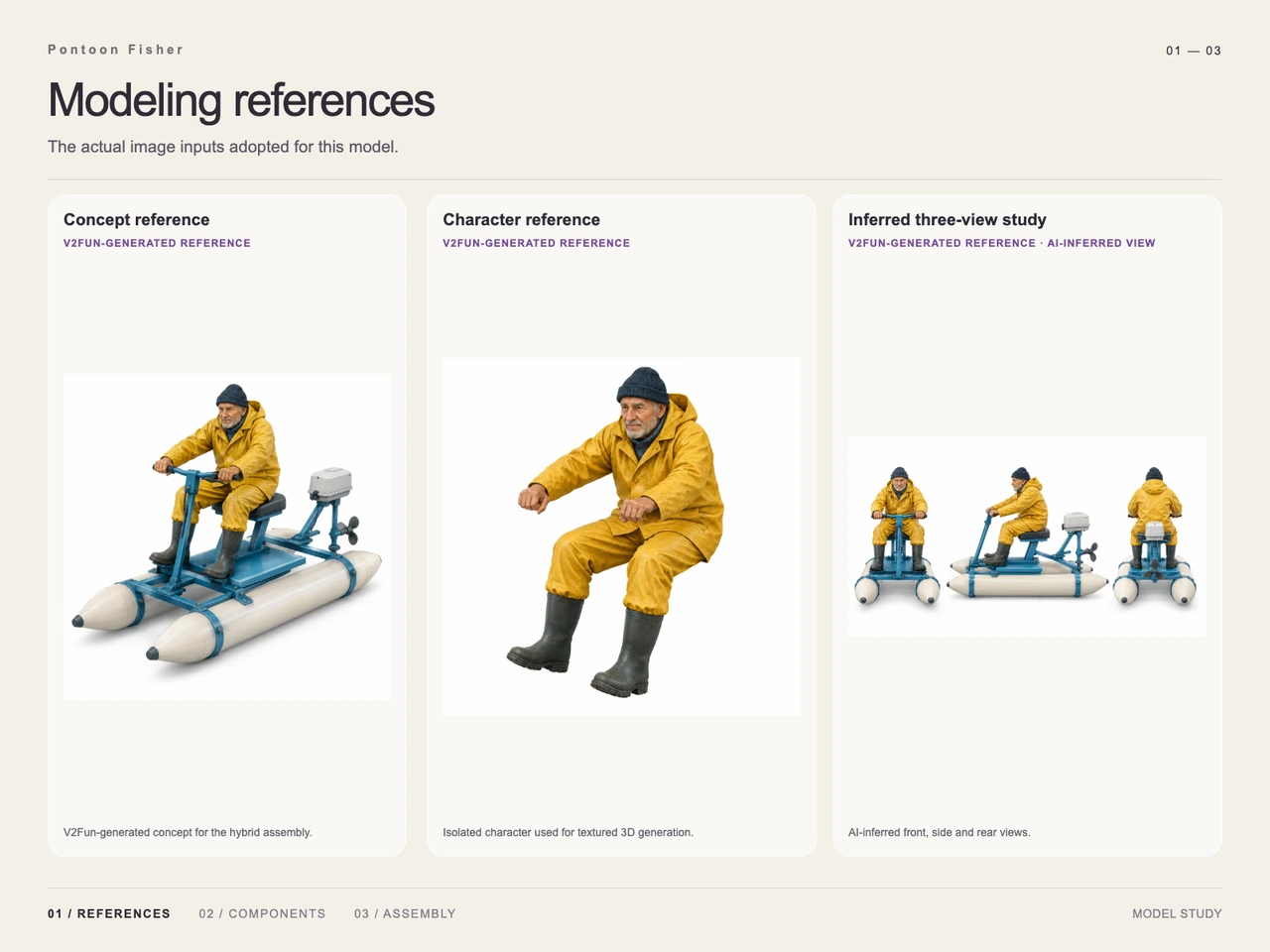Click the '01 — 03' page counter
Viewport: 1270px width, 952px height.
(x=1194, y=51)
